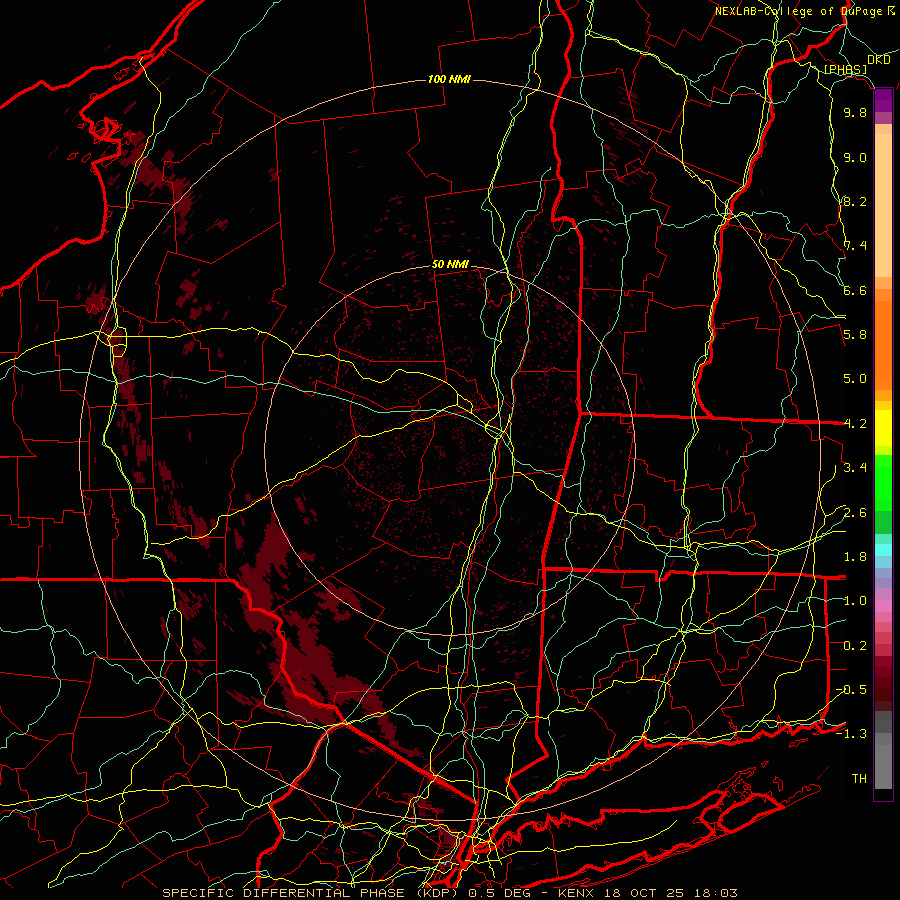Click the 5.0 scale value
This screenshot has width=900, height=900.
click(855, 379)
